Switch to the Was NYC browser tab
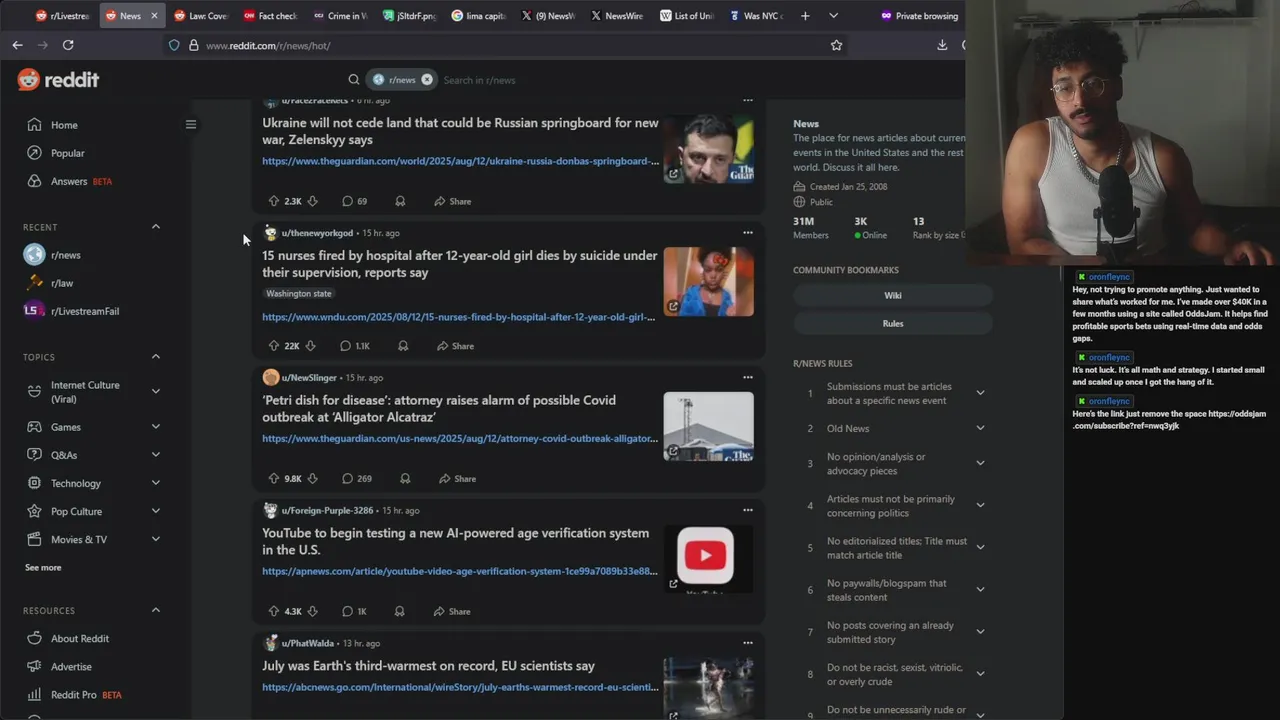Viewport: 1280px width, 720px height. (x=756, y=16)
